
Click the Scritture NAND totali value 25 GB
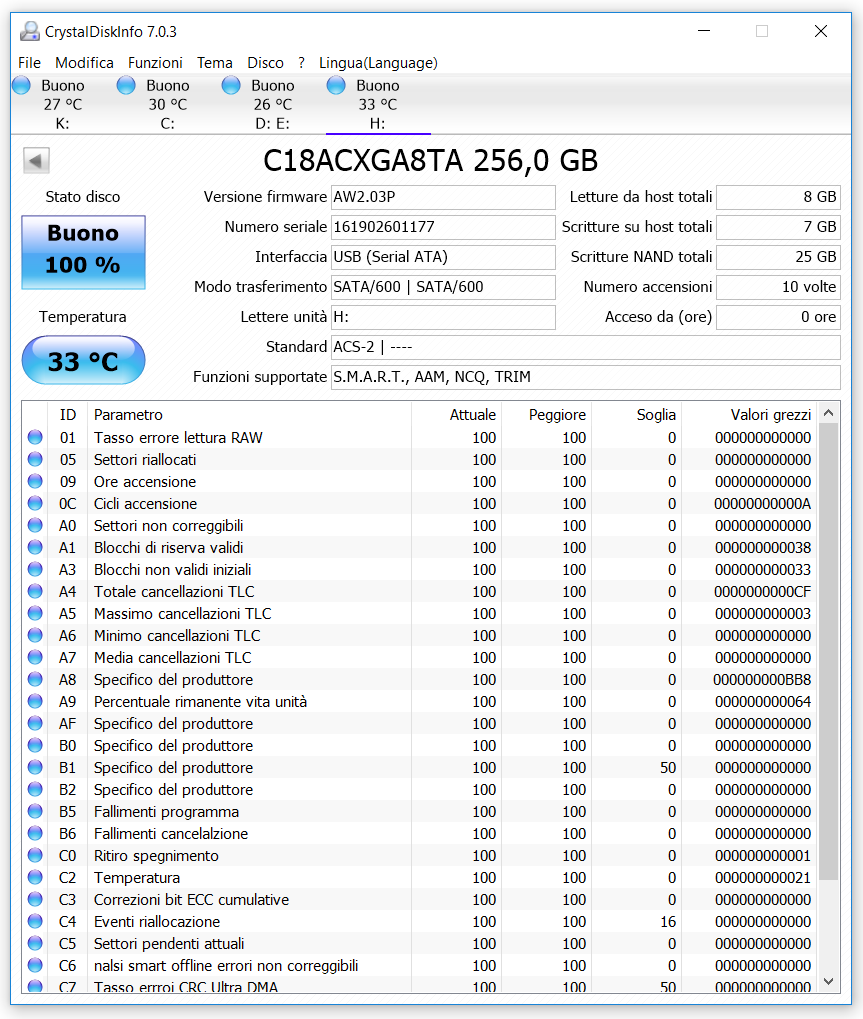click(x=779, y=257)
